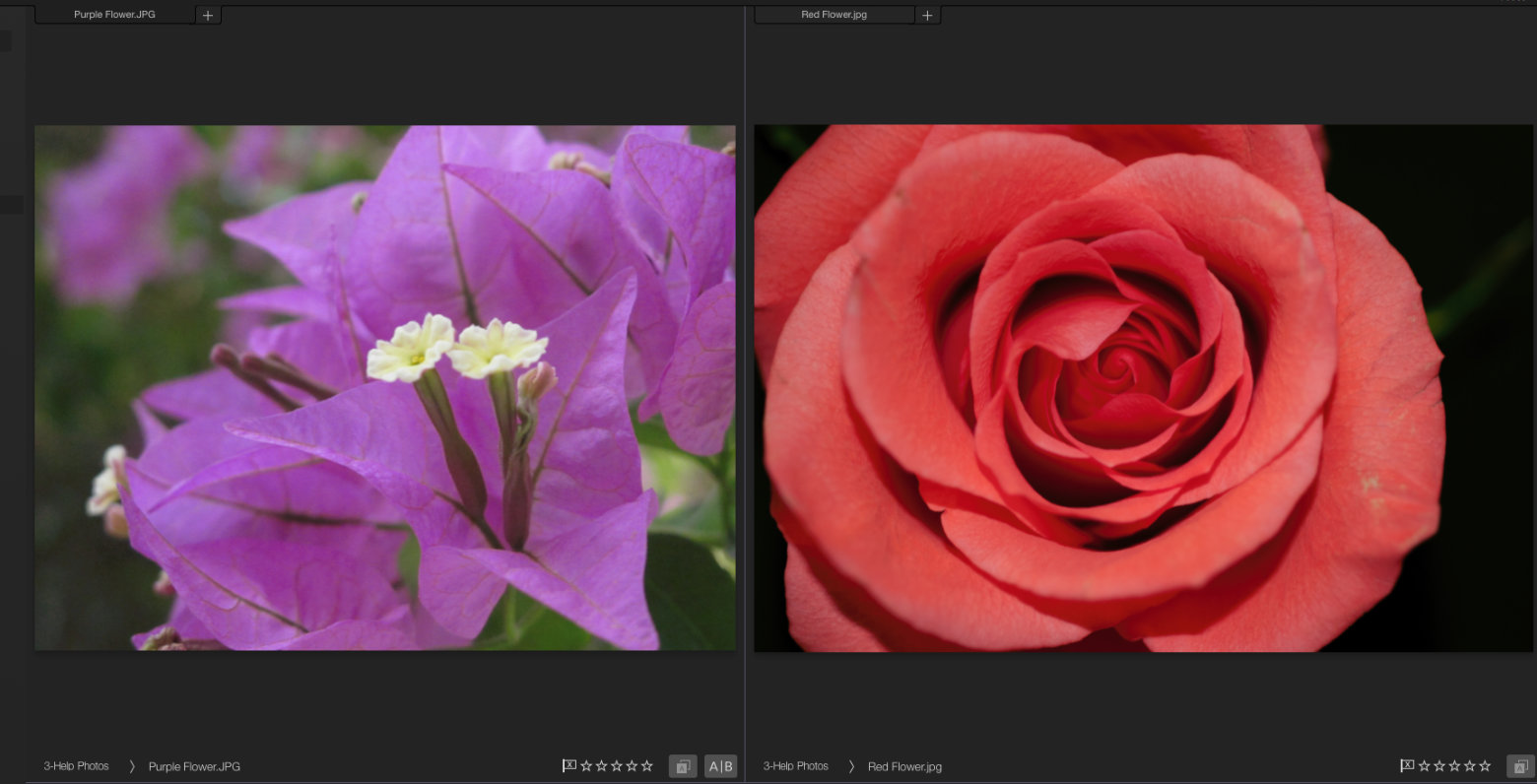Rate Red Flower.jpg two stars
Image resolution: width=1537 pixels, height=784 pixels.
(x=1438, y=765)
